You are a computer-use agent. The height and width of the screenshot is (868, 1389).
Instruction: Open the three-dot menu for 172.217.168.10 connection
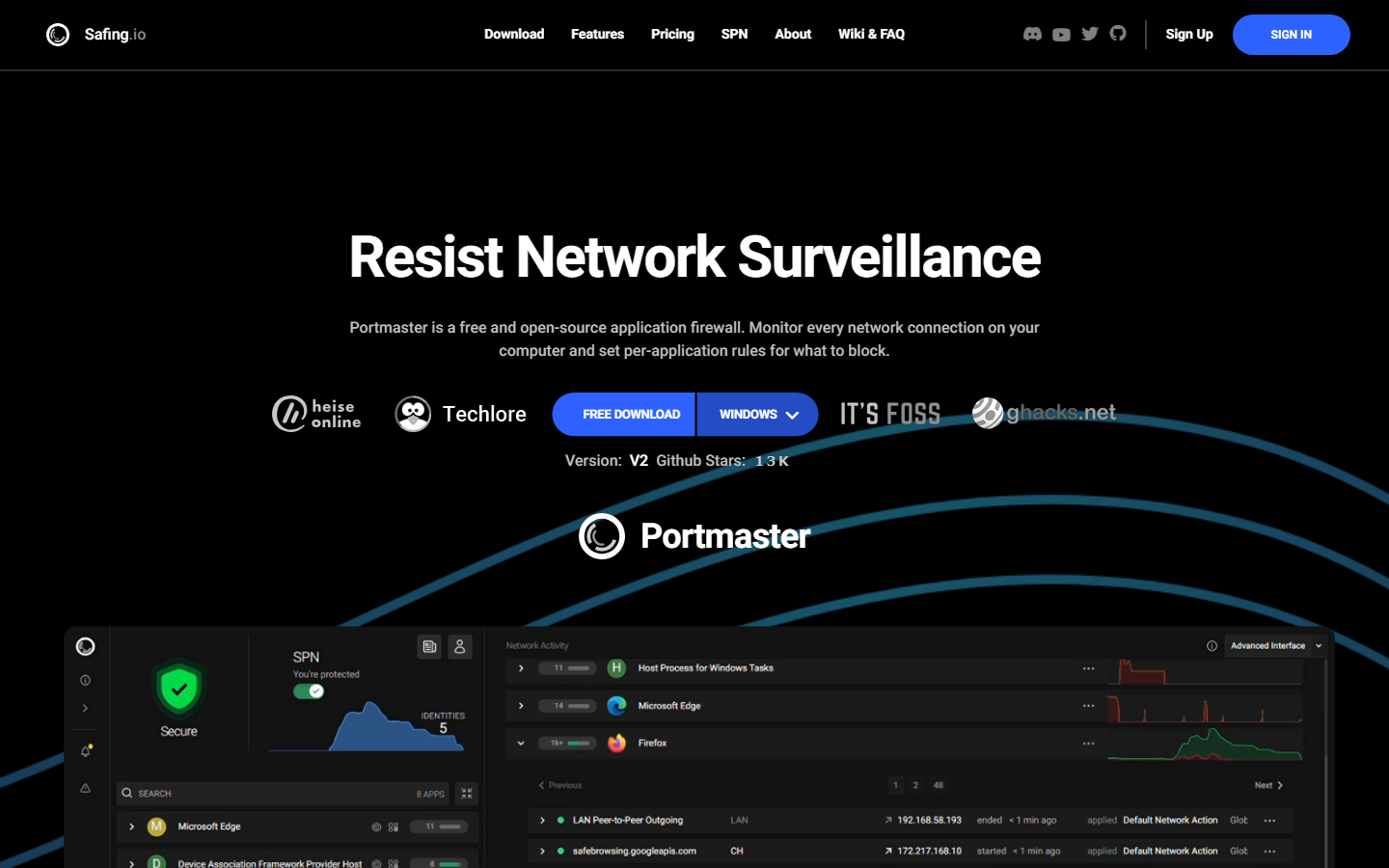pos(1269,852)
